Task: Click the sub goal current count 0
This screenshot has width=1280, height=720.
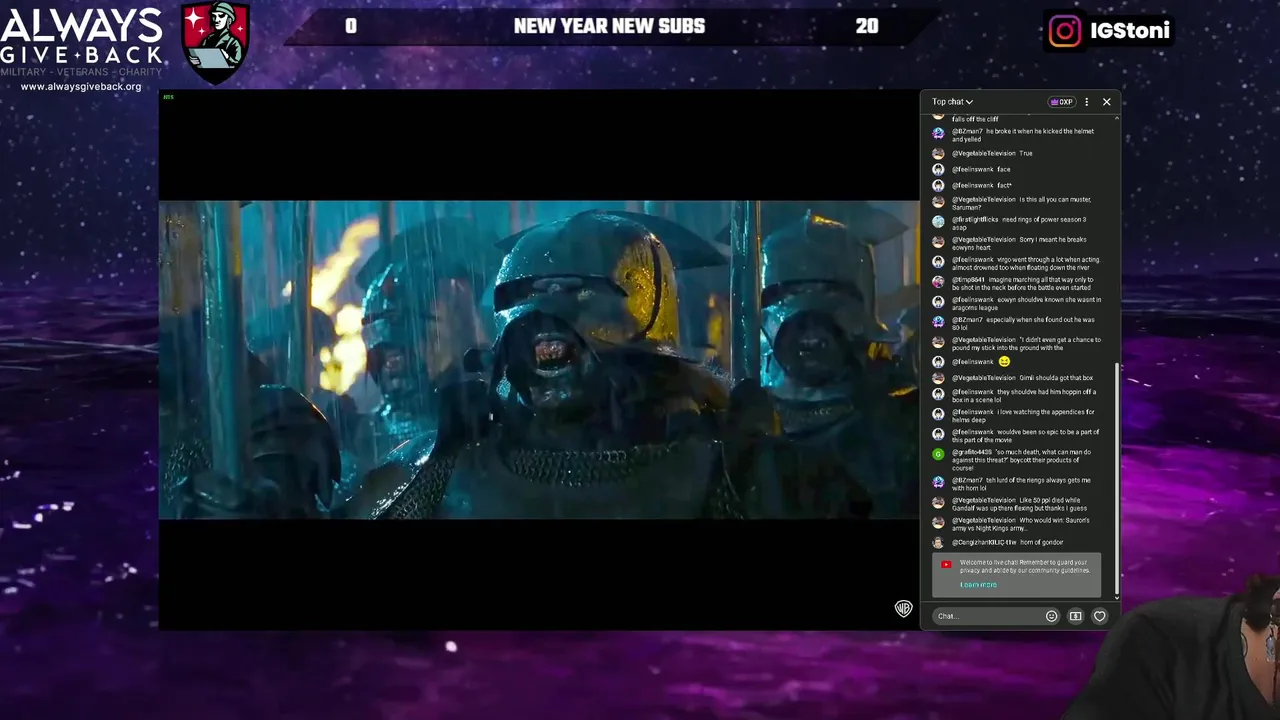Action: [x=351, y=26]
